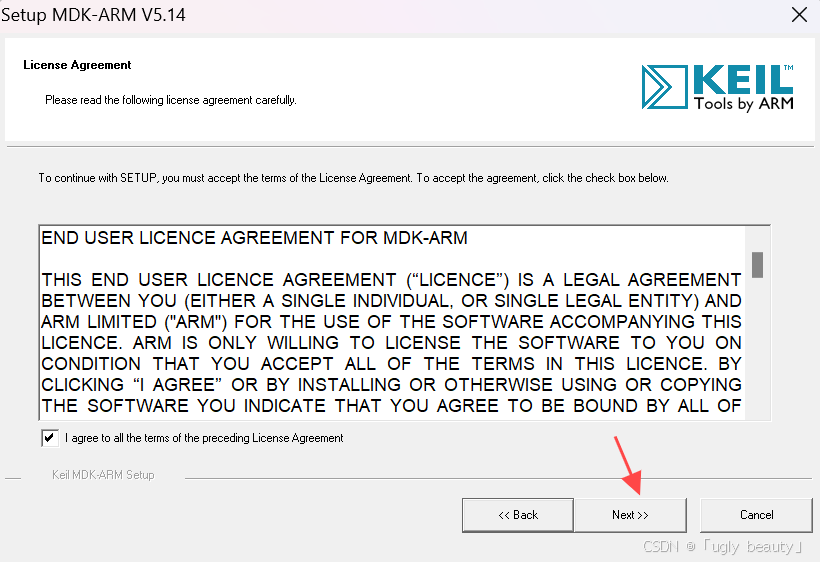Viewport: 820px width, 562px height.
Task: Click the license text scrollbar thumb
Action: click(x=757, y=265)
